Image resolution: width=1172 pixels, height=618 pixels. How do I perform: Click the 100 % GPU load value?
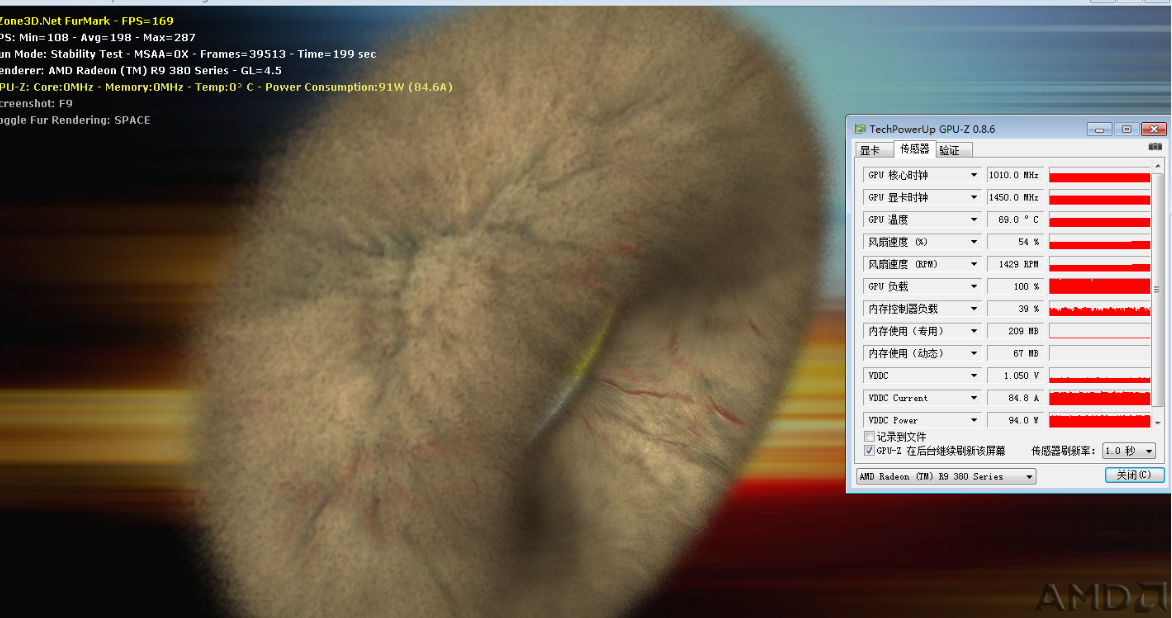pos(1014,286)
